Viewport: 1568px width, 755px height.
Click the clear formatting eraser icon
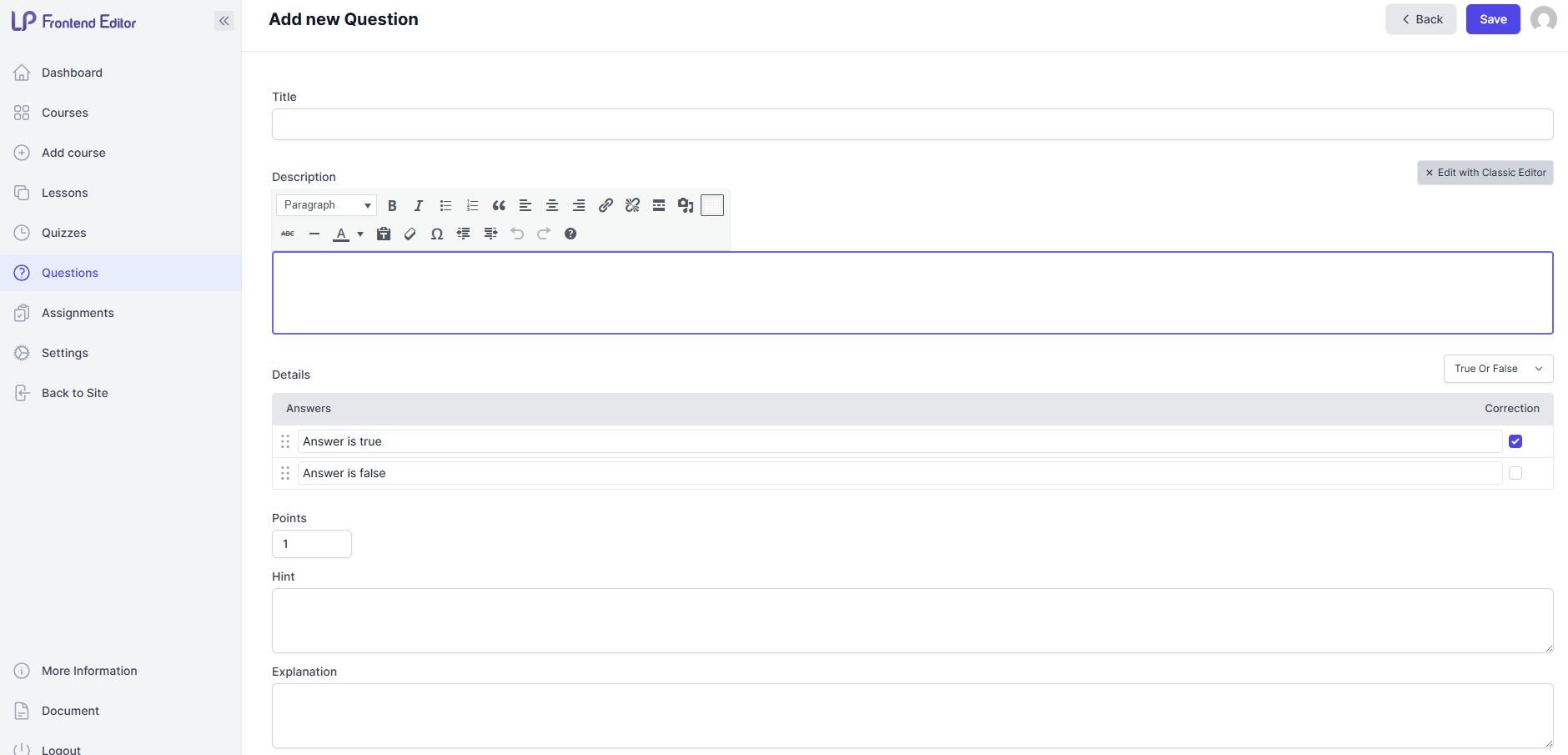tap(410, 234)
